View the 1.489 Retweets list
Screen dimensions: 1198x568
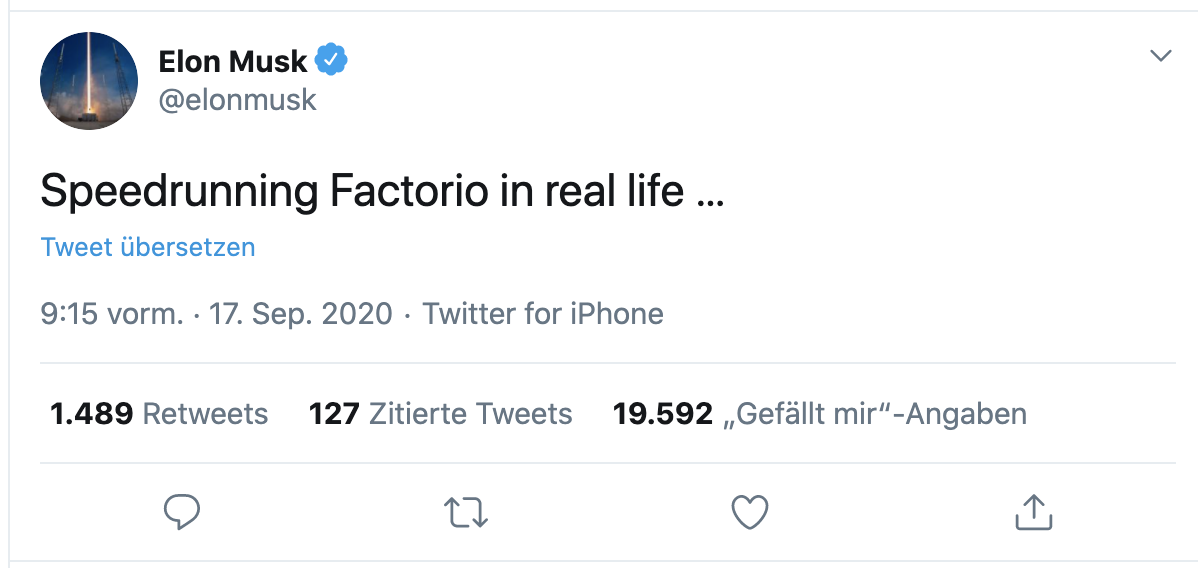click(x=159, y=413)
